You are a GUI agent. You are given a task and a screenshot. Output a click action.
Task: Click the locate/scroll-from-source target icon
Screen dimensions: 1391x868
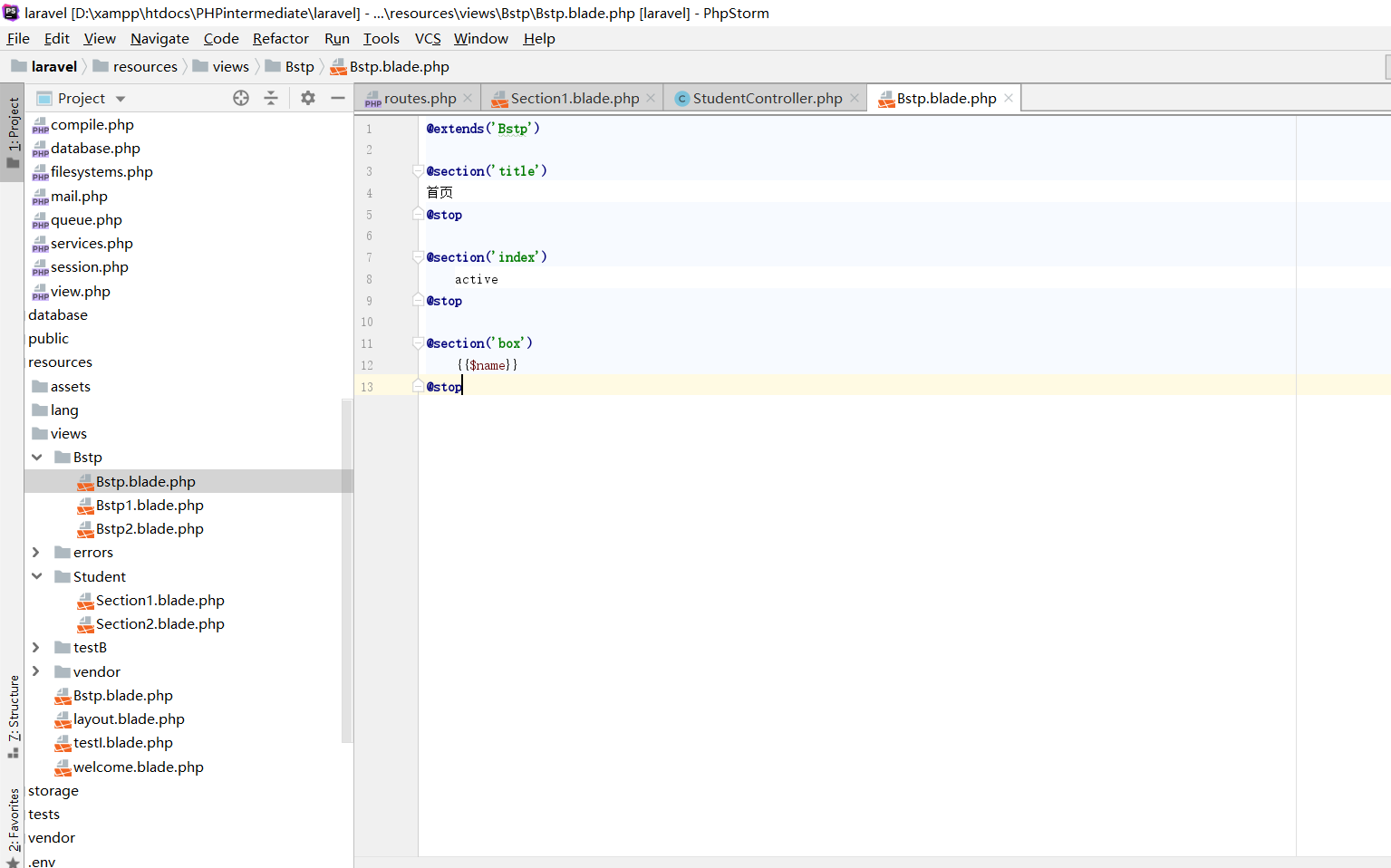241,98
